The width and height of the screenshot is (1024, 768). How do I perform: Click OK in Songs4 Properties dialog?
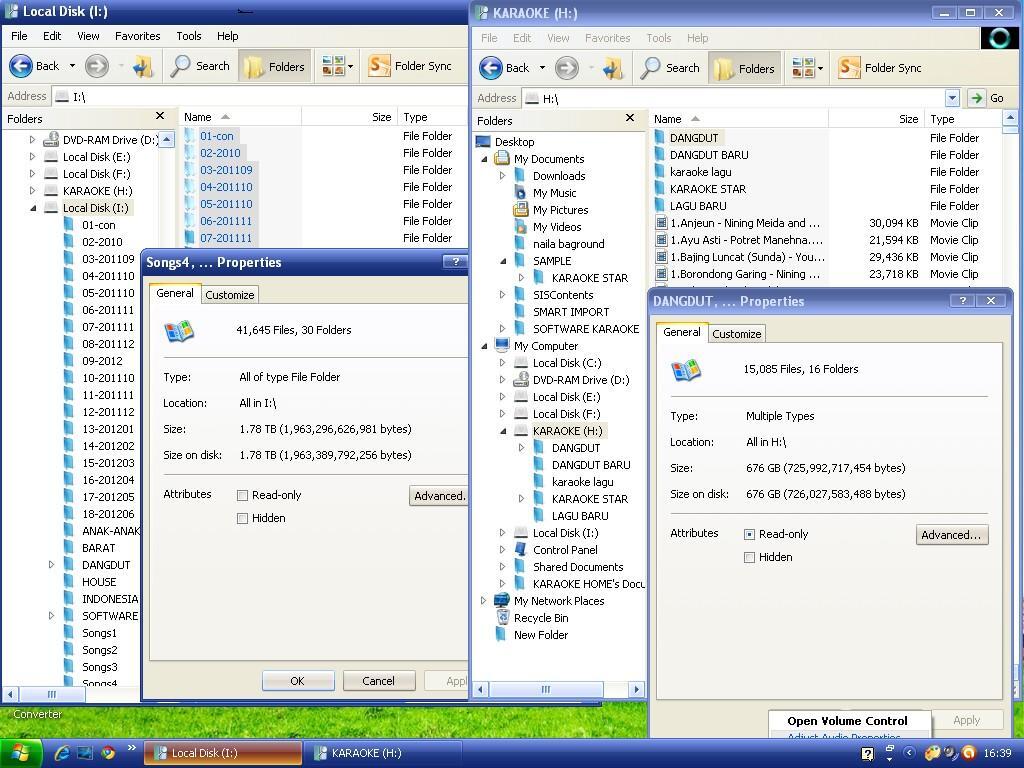pos(298,680)
